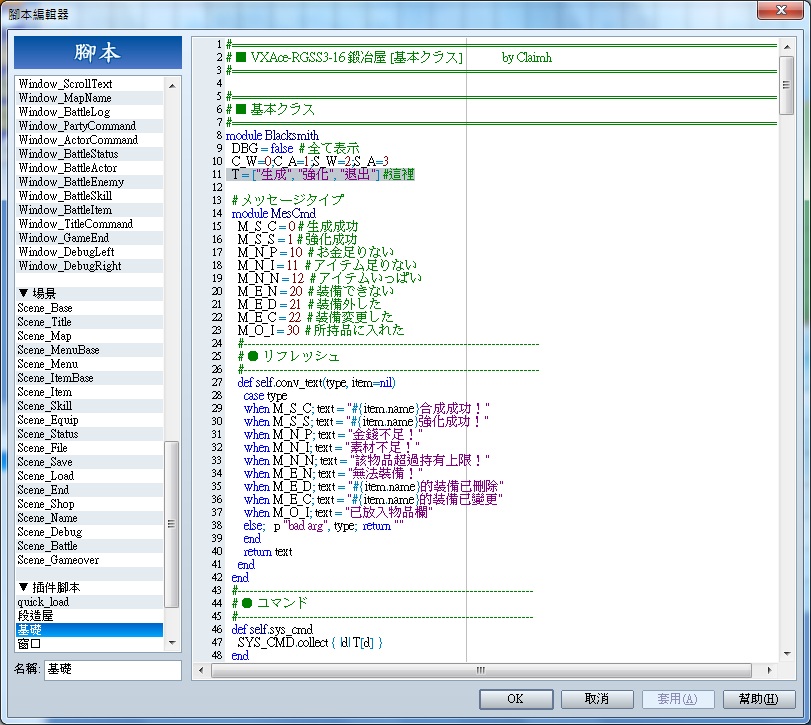This screenshot has height=725, width=811.
Task: Open the Scene_Shop script
Action: click(x=89, y=504)
